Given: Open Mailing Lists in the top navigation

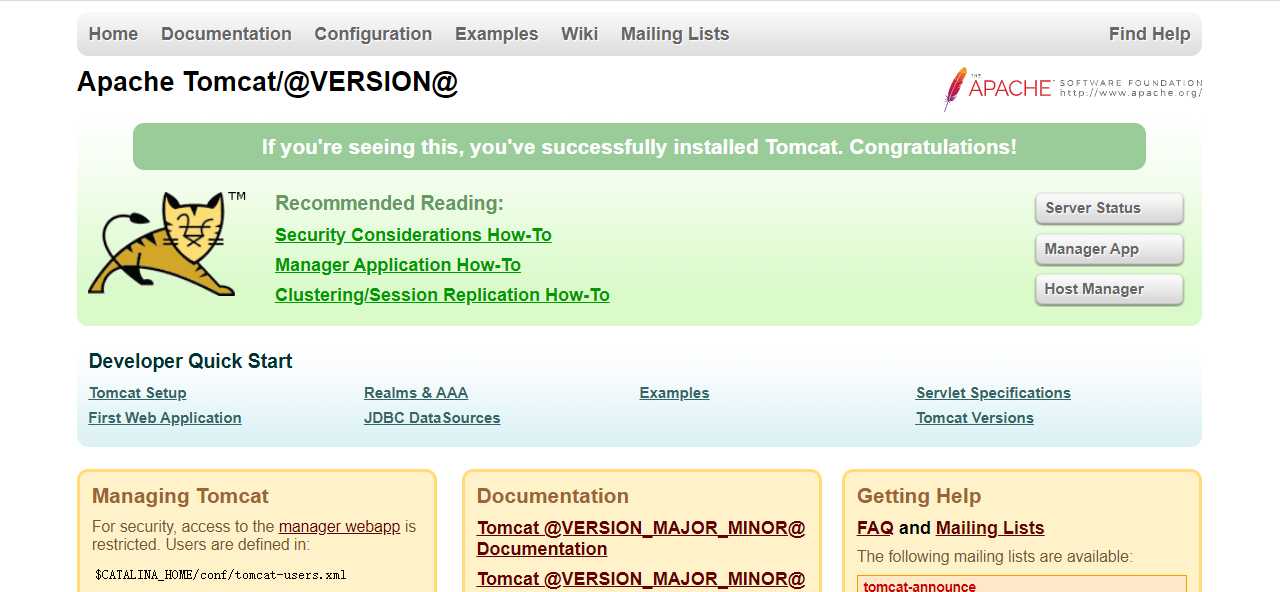Looking at the screenshot, I should tap(675, 34).
